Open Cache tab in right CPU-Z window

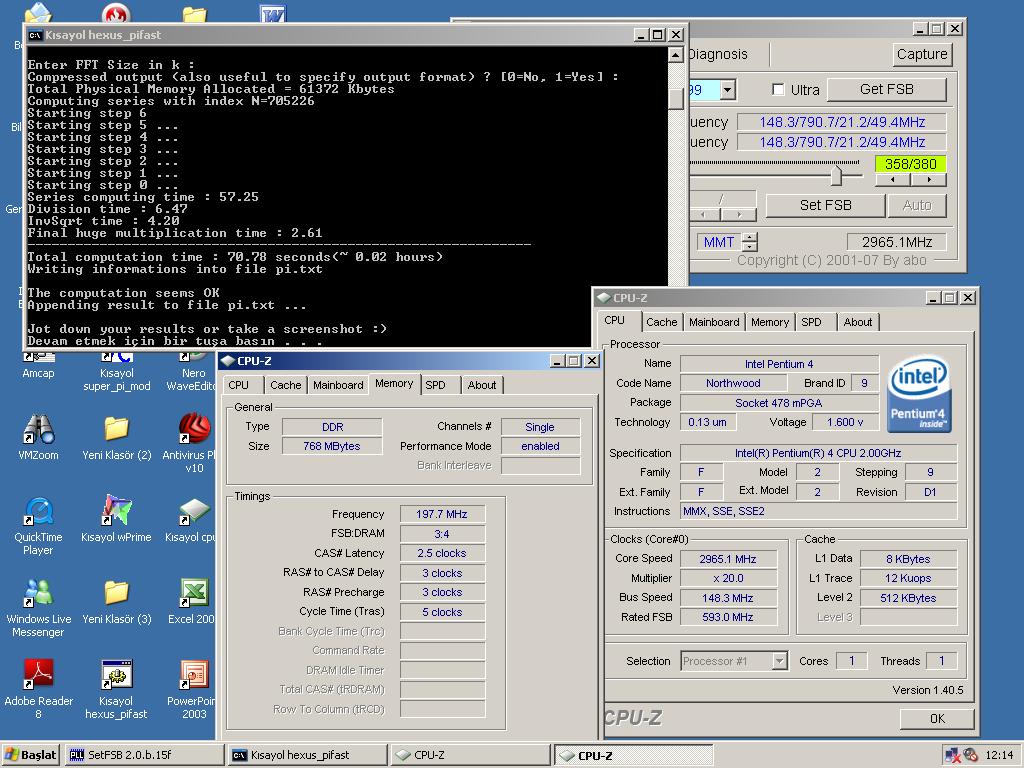(x=662, y=322)
